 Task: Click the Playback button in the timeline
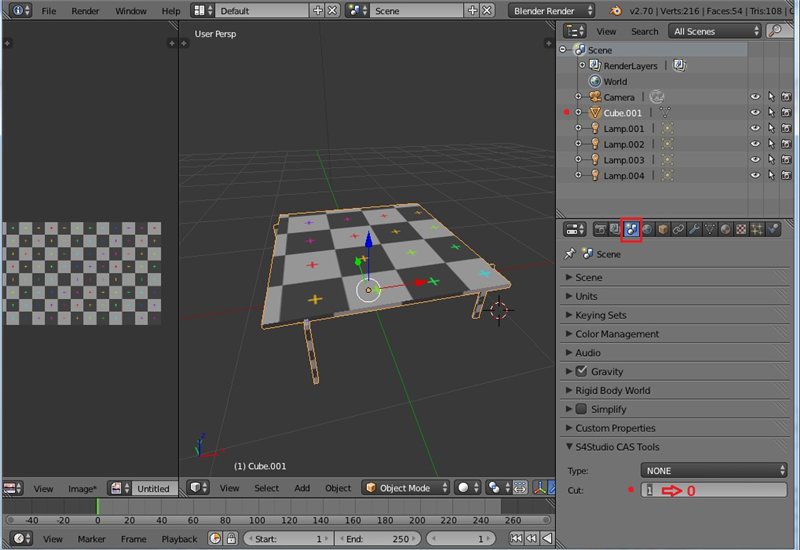(179, 539)
